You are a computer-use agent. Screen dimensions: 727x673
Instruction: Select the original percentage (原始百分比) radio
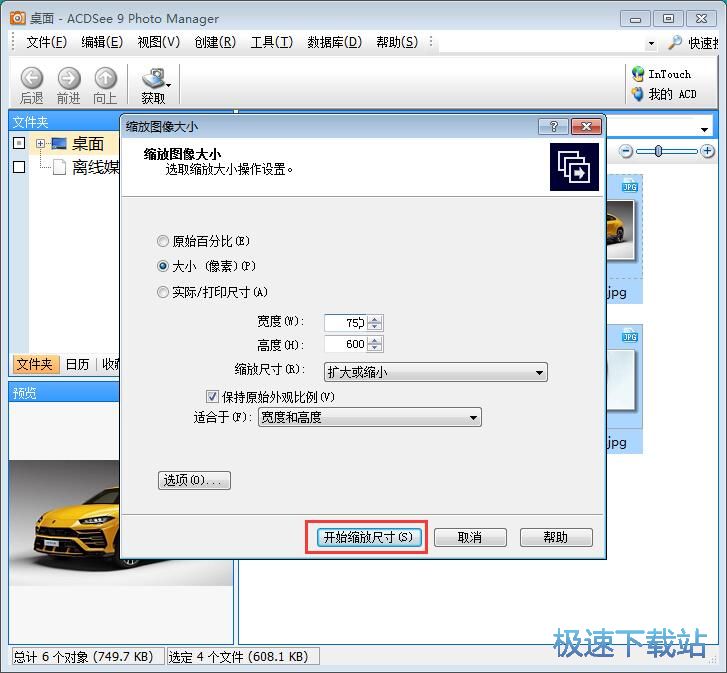click(163, 241)
